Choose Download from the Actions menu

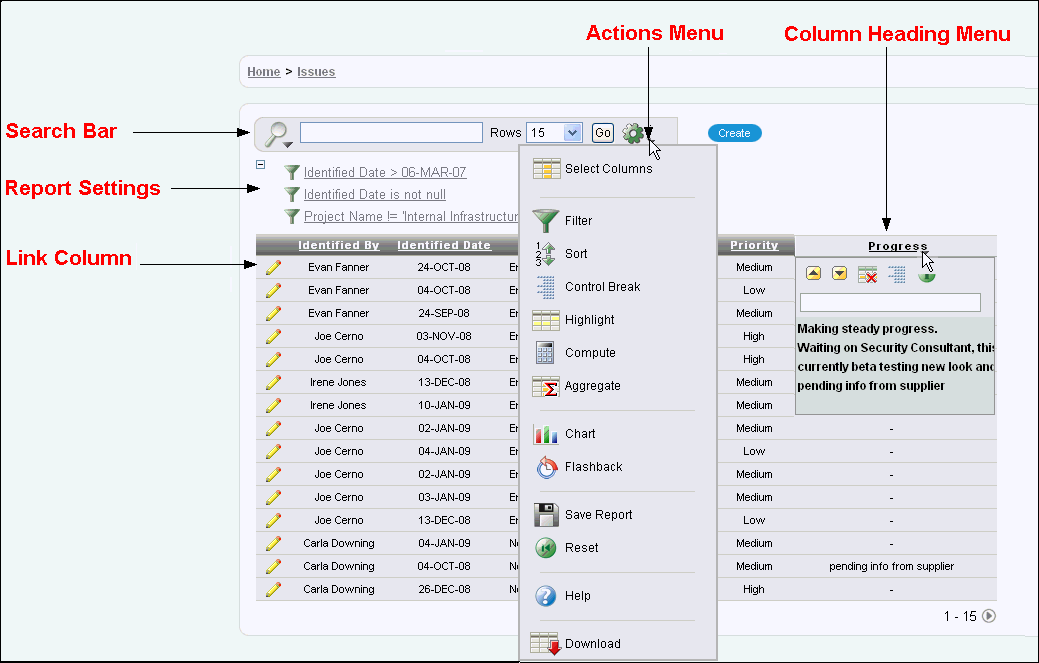click(x=592, y=644)
